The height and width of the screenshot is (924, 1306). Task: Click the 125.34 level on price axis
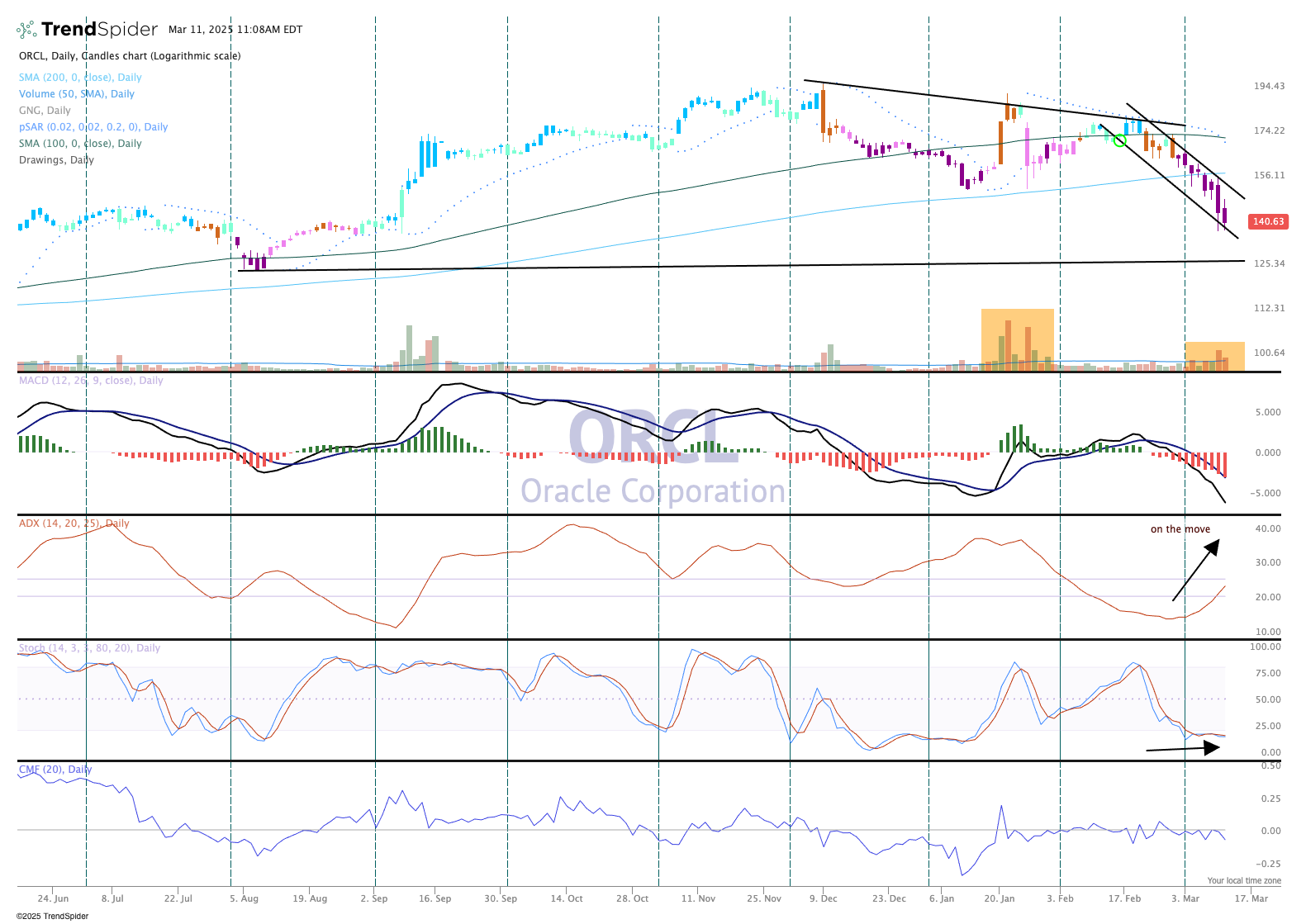1269,264
